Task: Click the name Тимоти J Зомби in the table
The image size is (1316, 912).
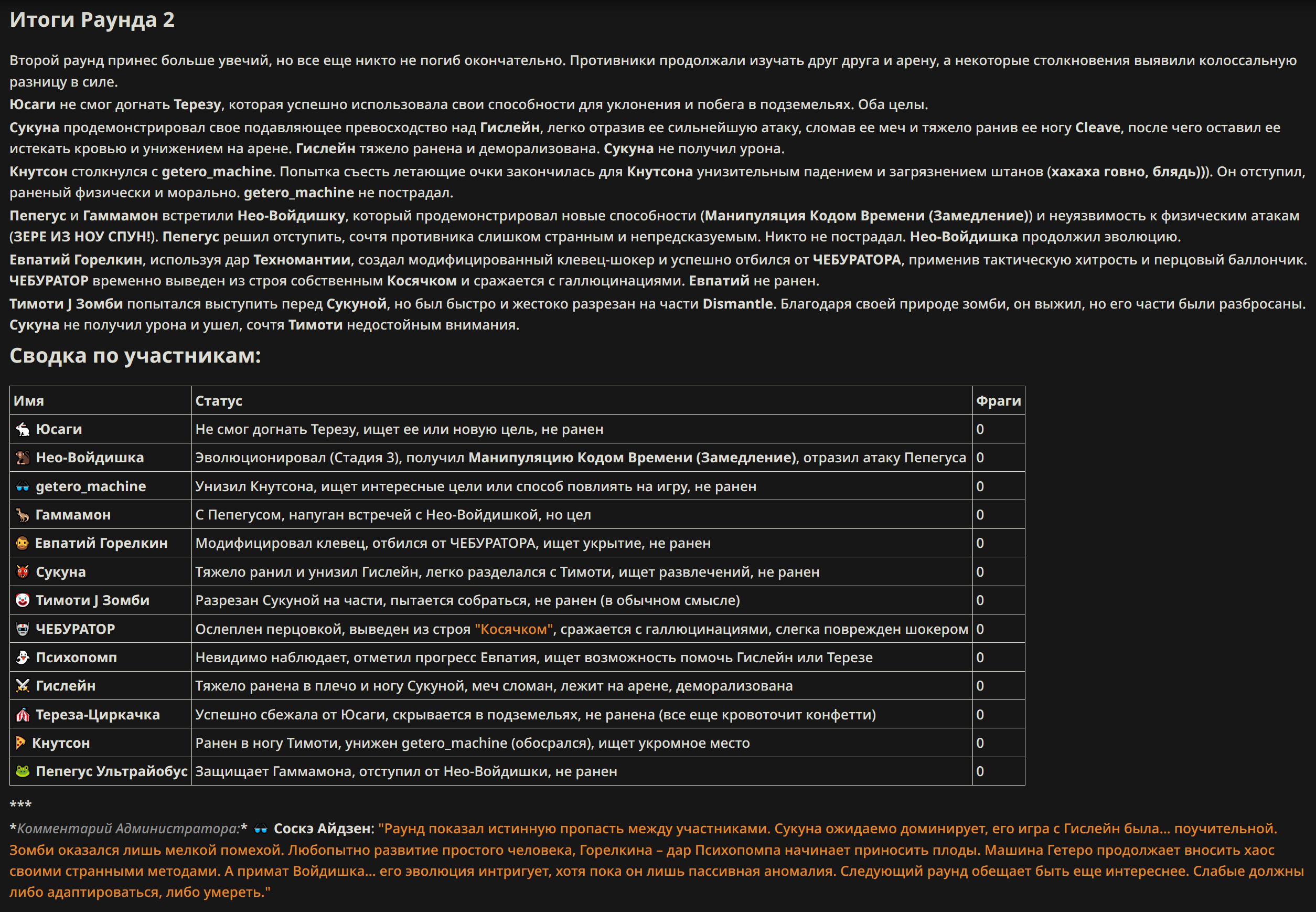Action: pyautogui.click(x=92, y=601)
